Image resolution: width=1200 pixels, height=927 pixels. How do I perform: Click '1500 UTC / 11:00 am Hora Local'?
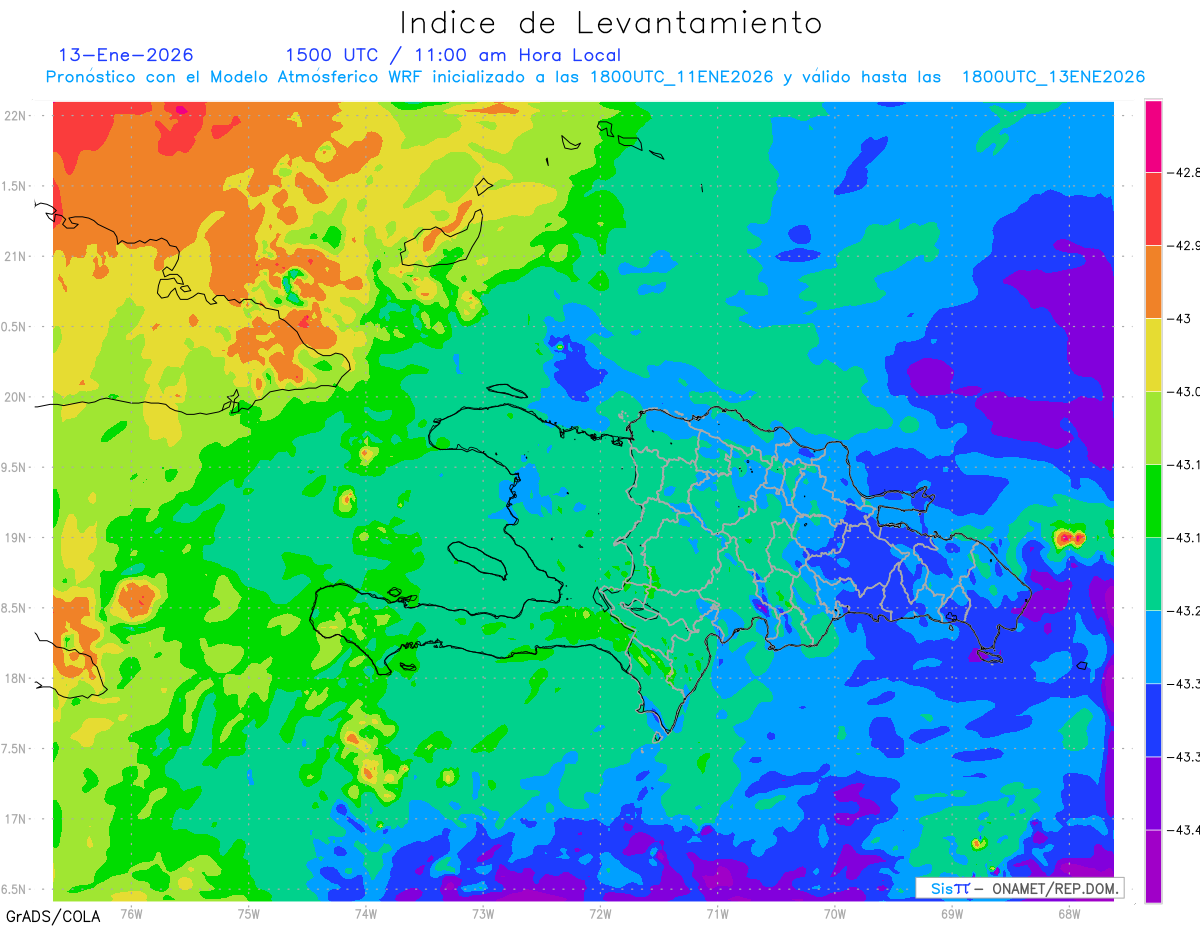pos(453,55)
